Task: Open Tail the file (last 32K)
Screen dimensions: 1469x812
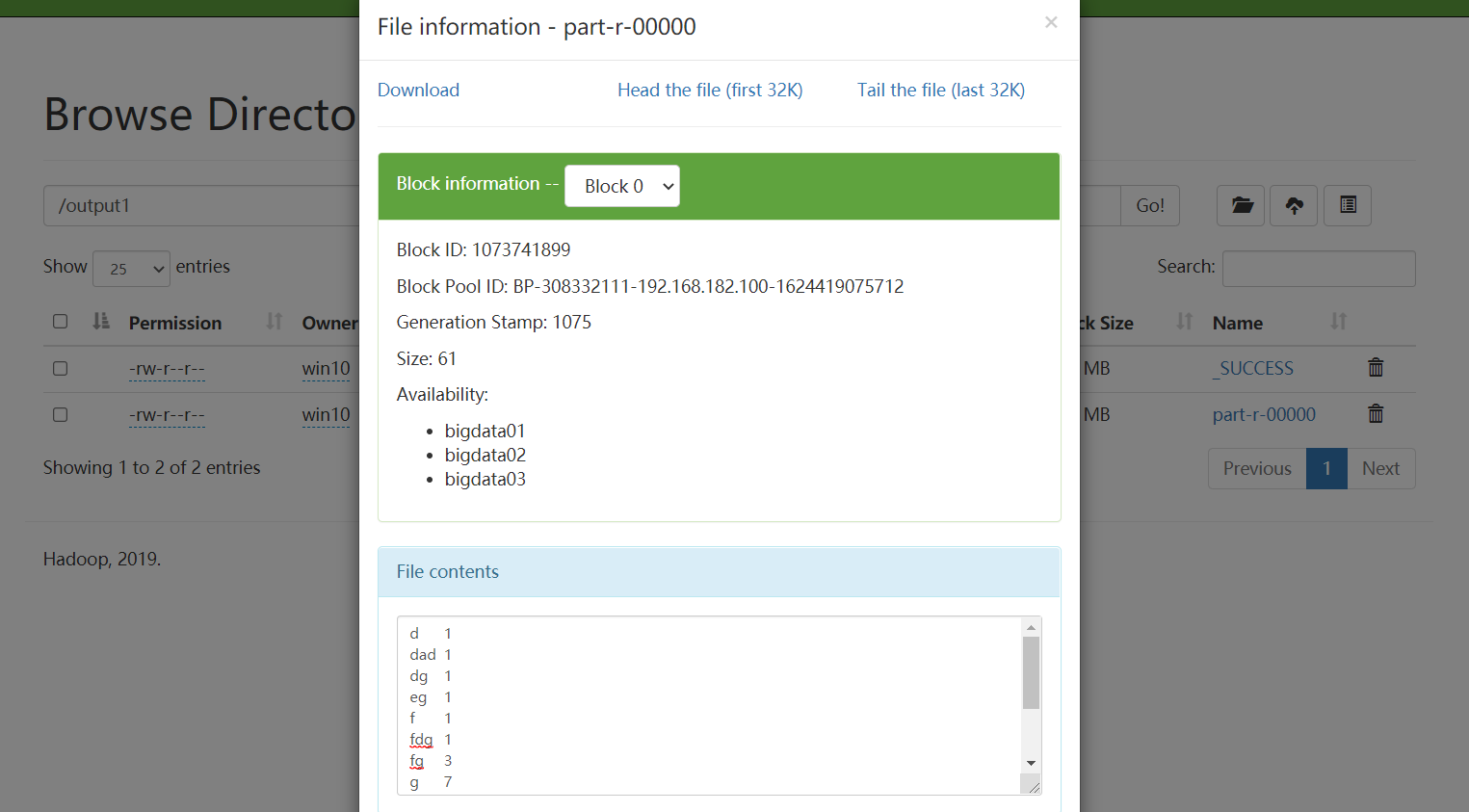Action: [x=941, y=90]
